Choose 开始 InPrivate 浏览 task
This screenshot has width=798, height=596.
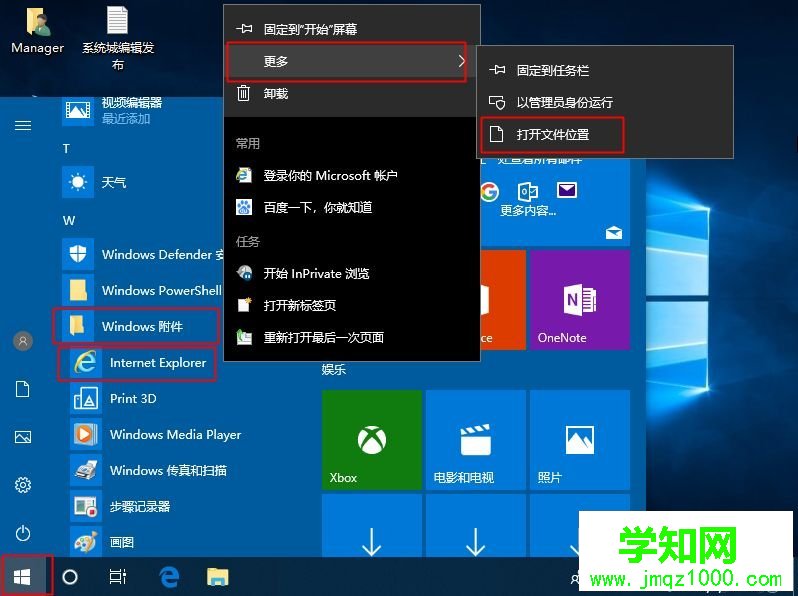pos(352,273)
